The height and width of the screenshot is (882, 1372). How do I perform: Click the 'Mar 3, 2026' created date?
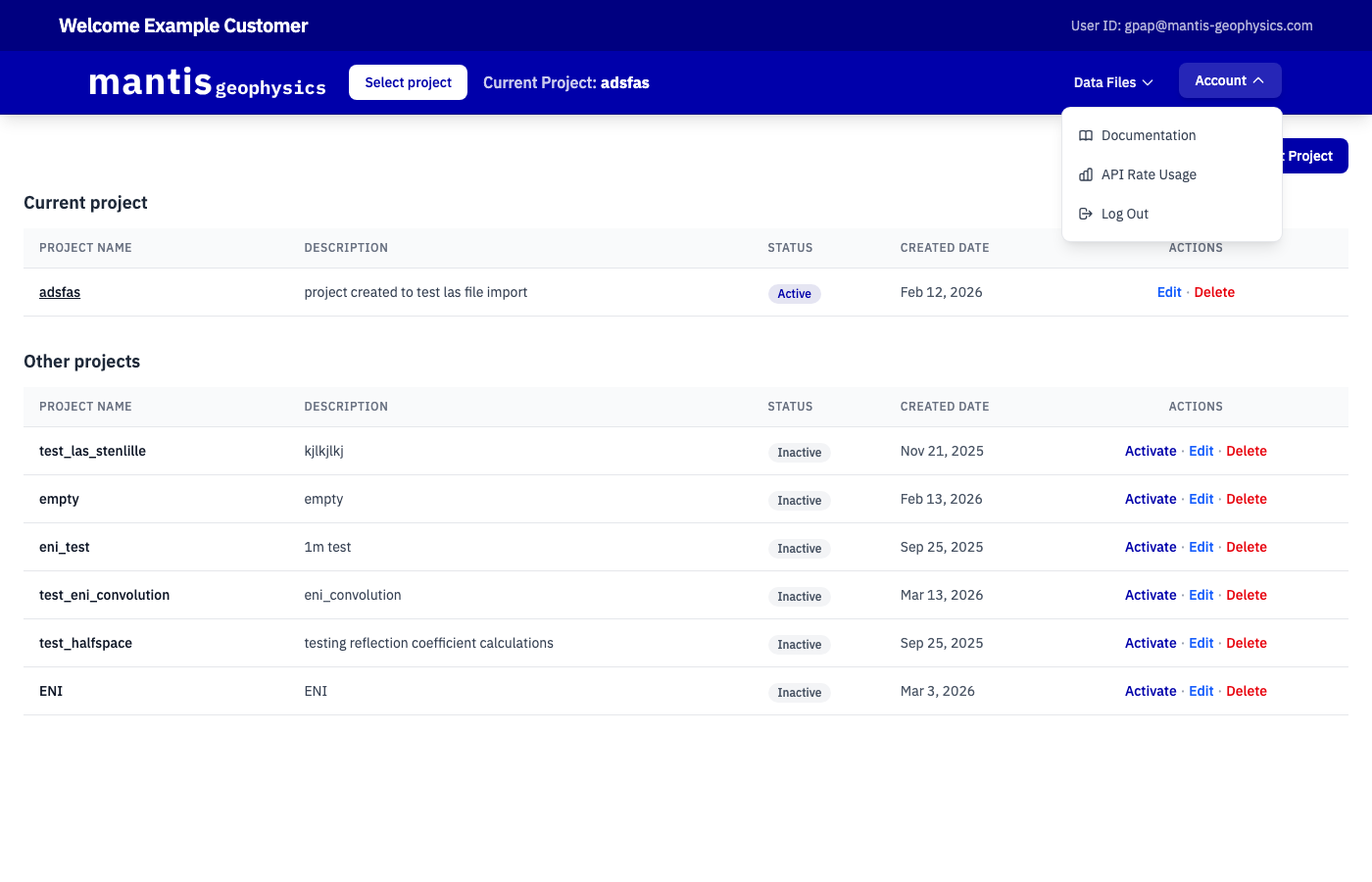pos(938,691)
